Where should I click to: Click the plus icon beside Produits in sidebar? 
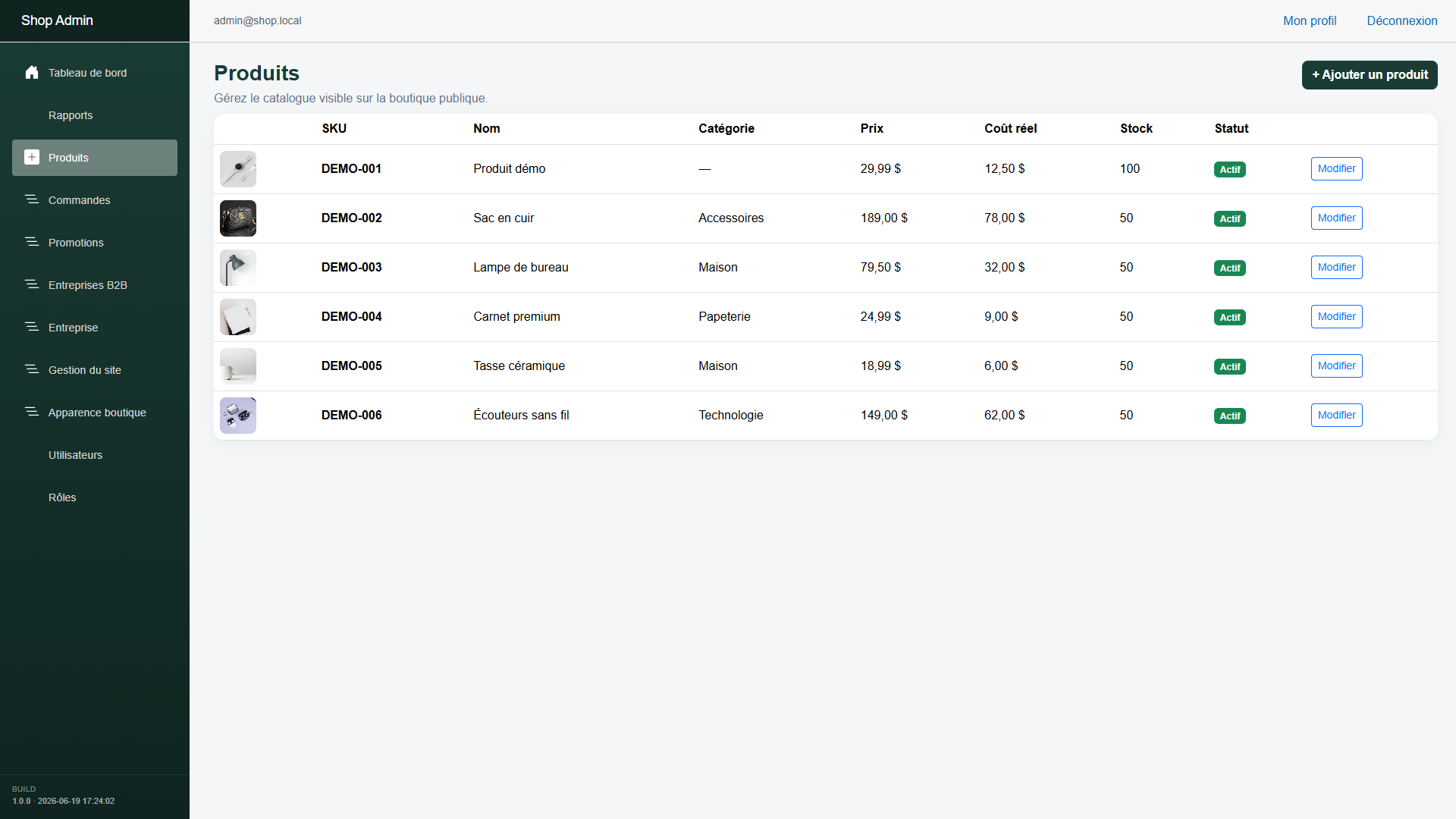[32, 158]
